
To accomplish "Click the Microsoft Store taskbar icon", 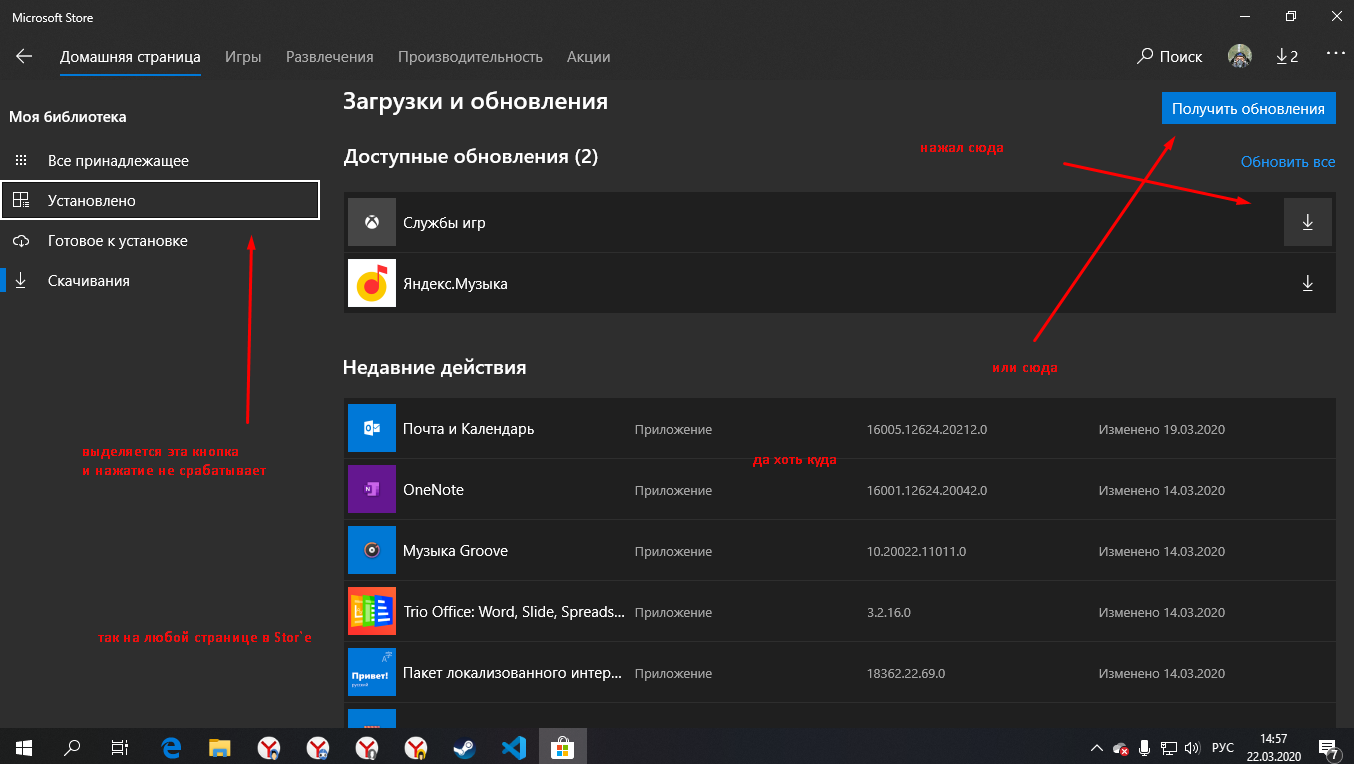I will point(563,747).
